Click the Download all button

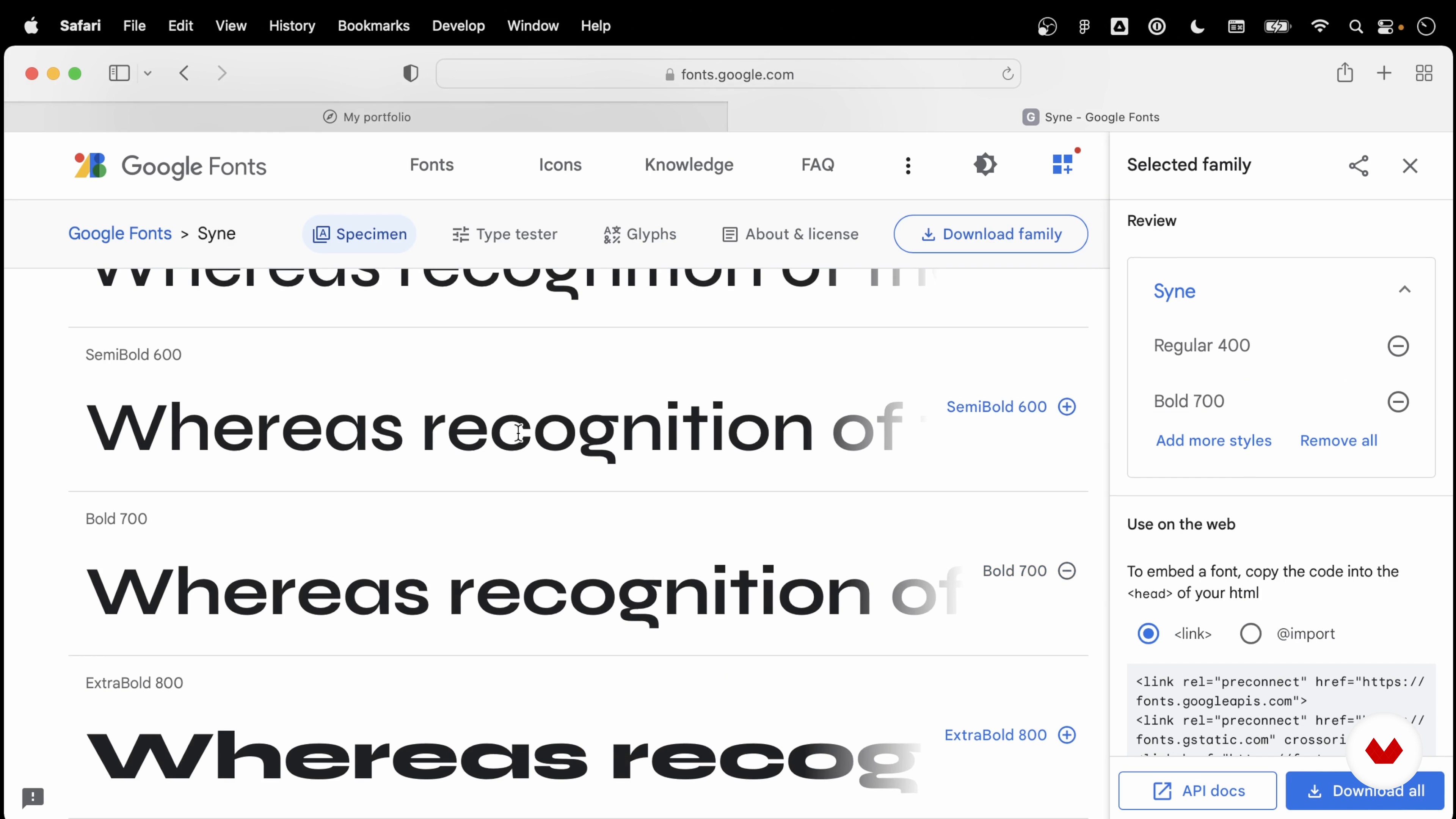click(x=1365, y=791)
